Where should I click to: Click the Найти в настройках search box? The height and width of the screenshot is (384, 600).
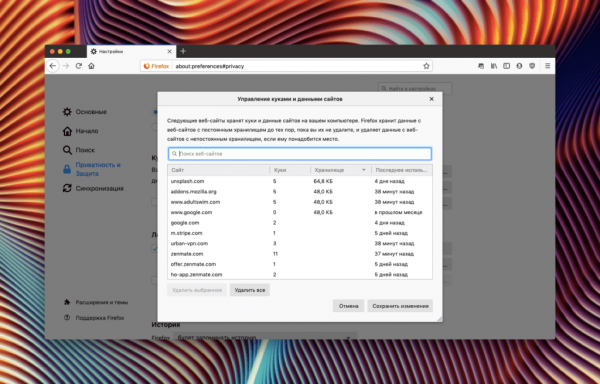pyautogui.click(x=415, y=88)
